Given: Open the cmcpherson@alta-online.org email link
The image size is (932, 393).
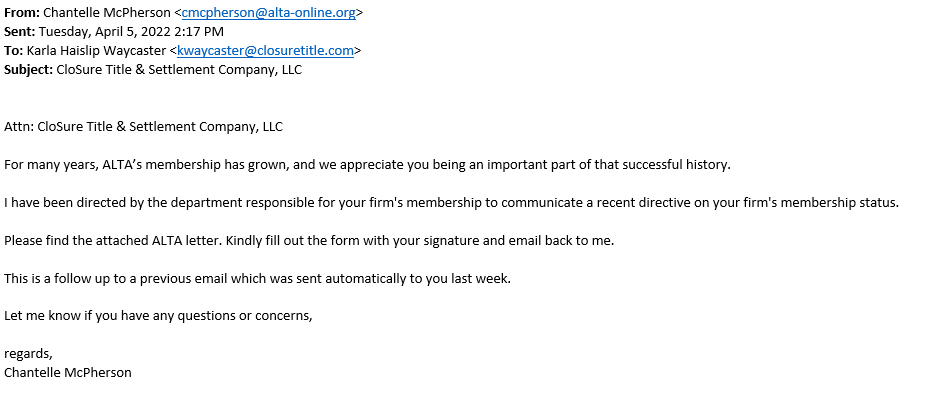Looking at the screenshot, I should 269,12.
